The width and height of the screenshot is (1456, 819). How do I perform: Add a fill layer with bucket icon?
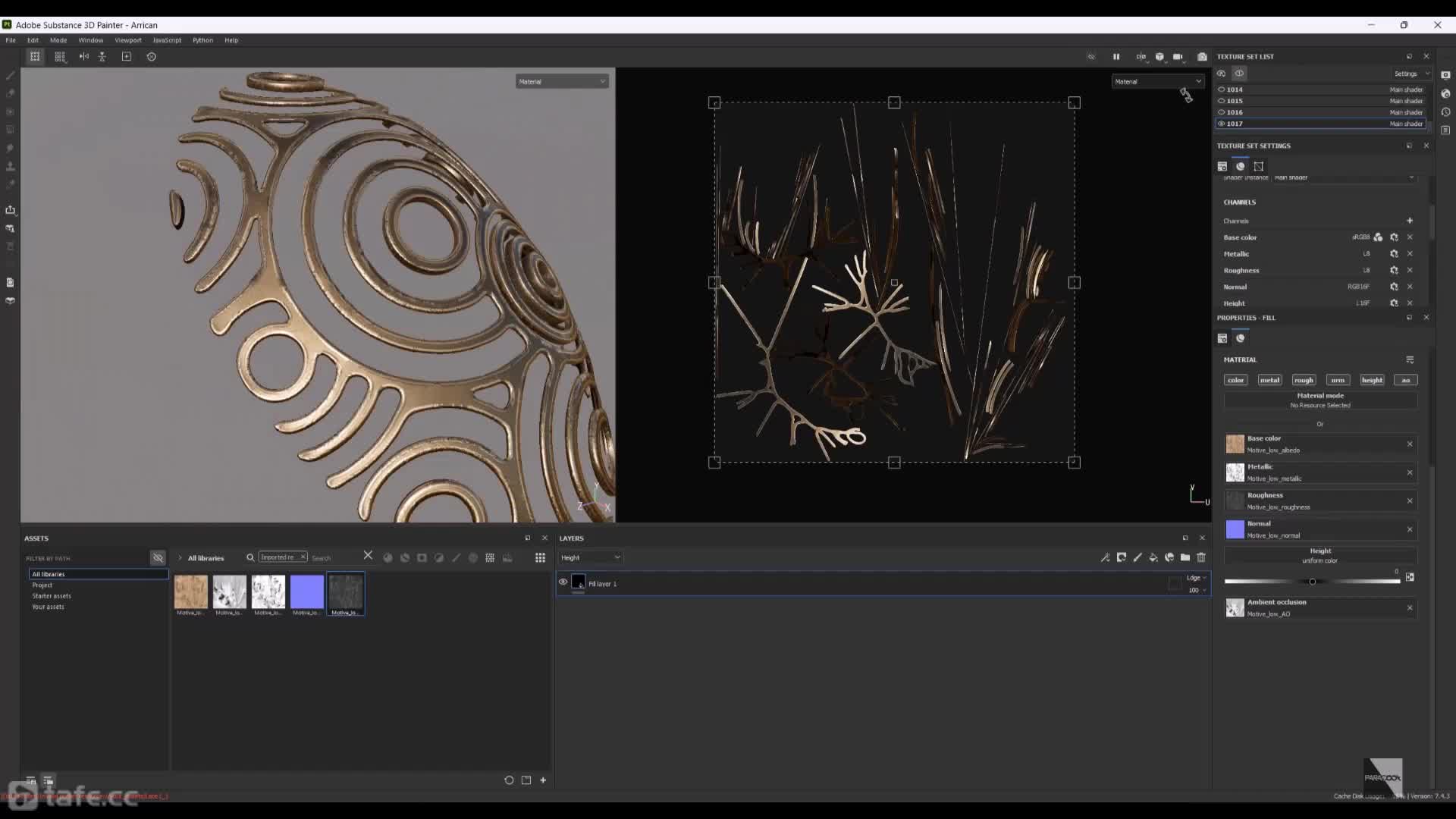(1153, 557)
